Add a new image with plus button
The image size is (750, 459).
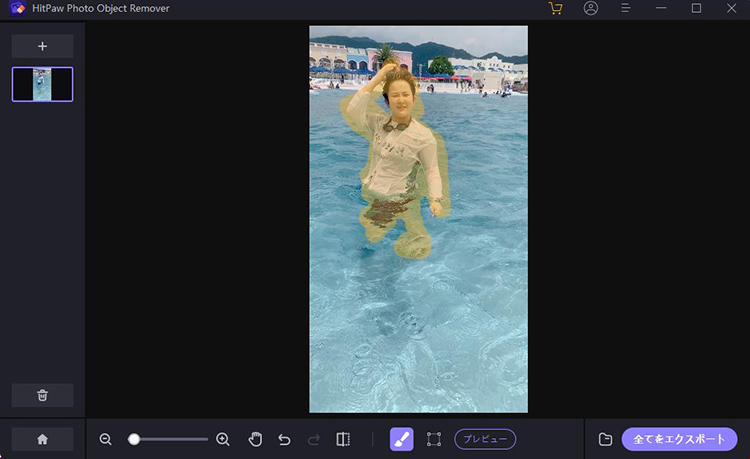coord(42,46)
